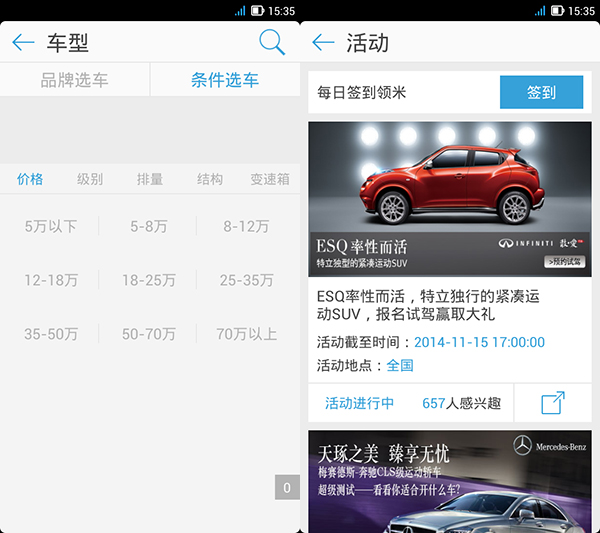Screen dimensions: 600x533
Task: Open search with the magnifier icon
Action: click(271, 42)
